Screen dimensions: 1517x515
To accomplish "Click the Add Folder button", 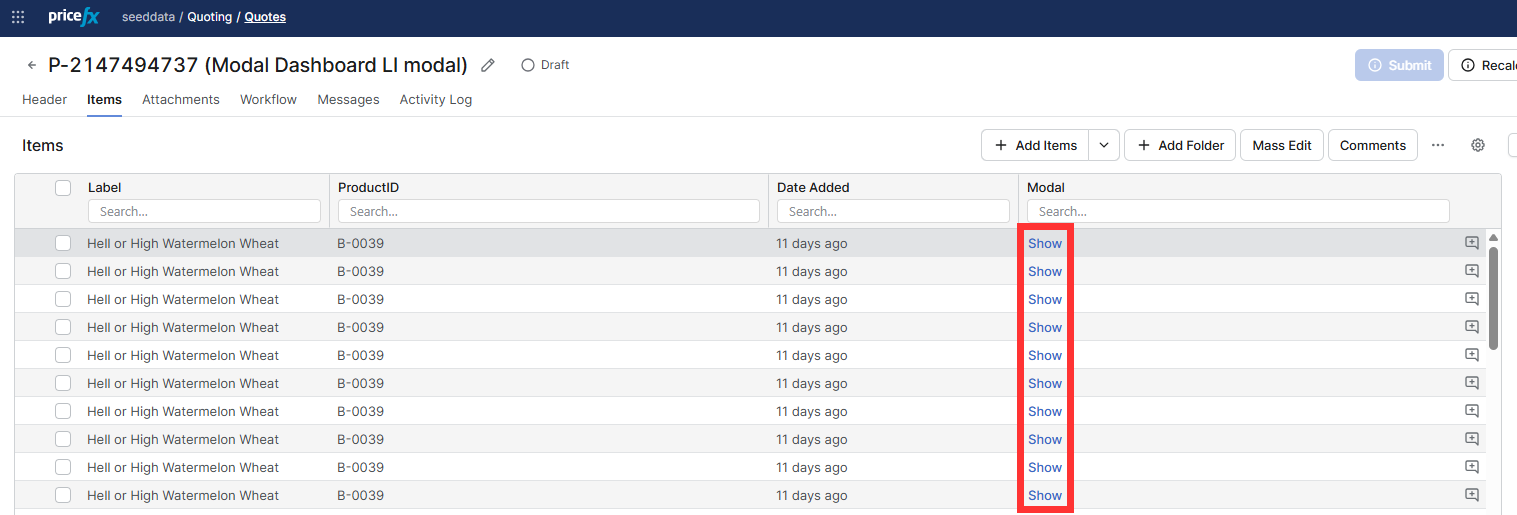I will pos(1180,145).
